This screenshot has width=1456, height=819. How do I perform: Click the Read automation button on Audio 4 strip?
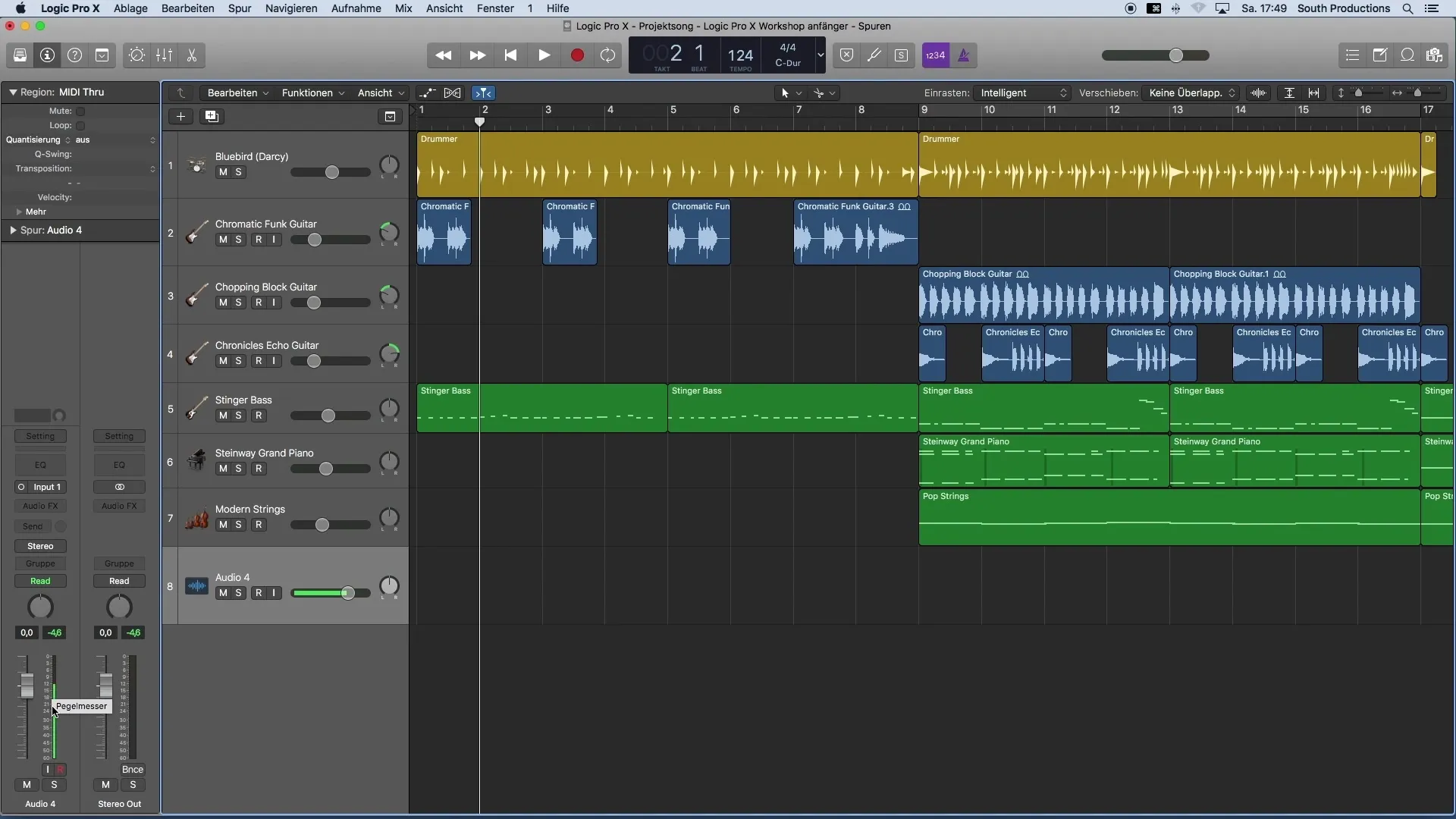tap(41, 582)
